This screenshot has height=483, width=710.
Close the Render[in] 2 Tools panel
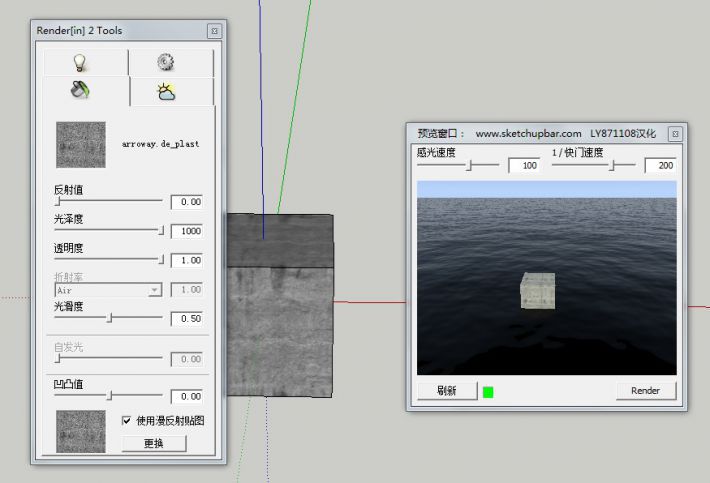(x=214, y=31)
